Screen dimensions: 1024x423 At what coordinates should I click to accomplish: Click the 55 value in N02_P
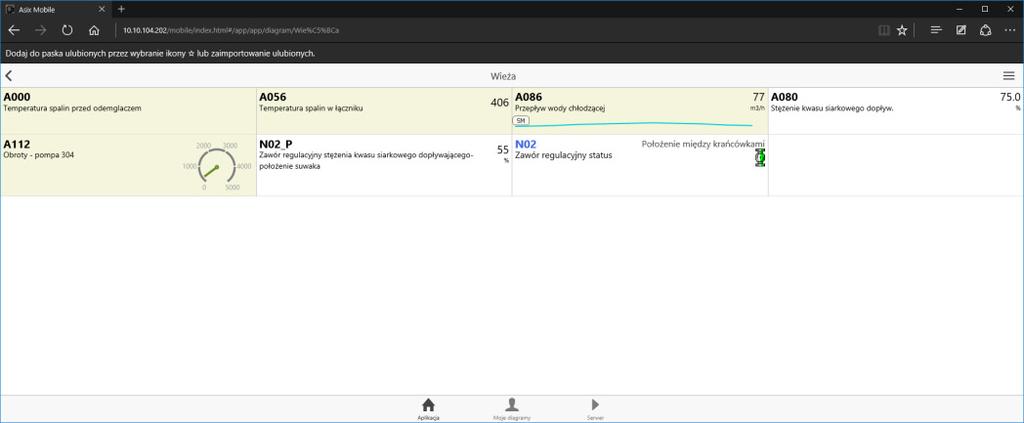click(503, 150)
